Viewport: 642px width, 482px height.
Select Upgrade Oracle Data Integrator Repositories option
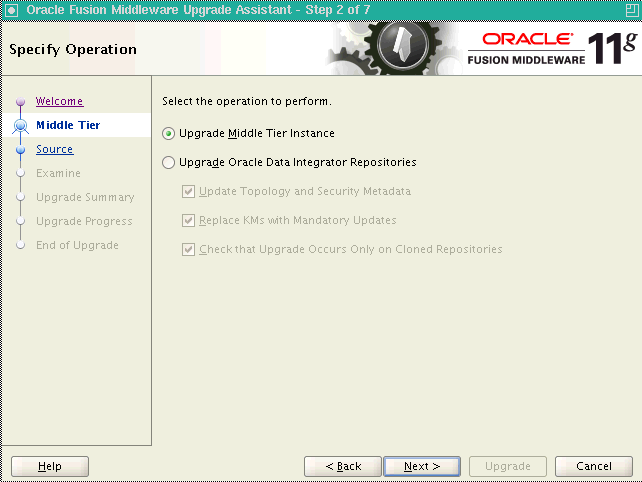point(168,163)
